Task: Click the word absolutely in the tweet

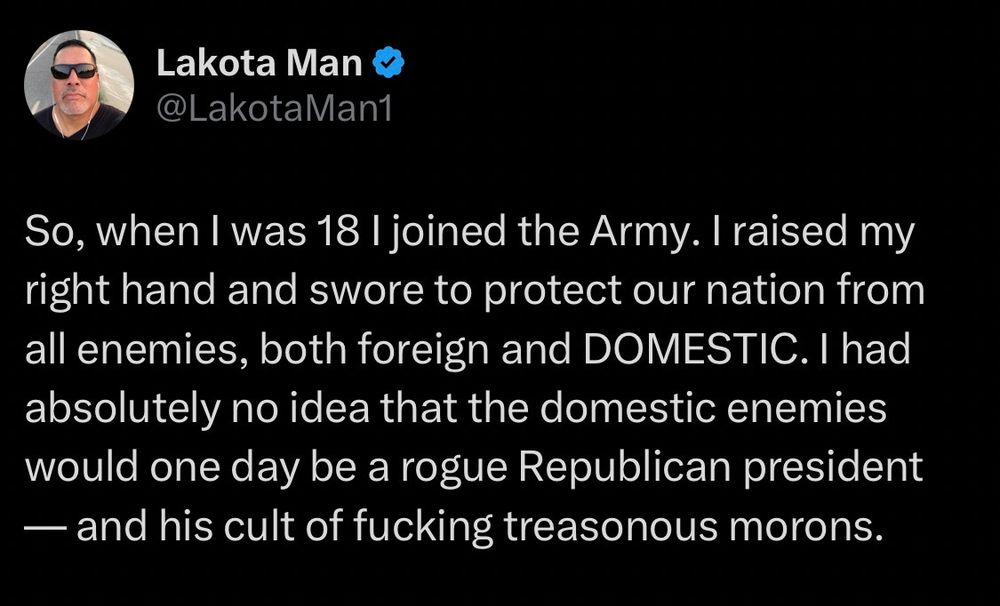Action: pos(122,410)
